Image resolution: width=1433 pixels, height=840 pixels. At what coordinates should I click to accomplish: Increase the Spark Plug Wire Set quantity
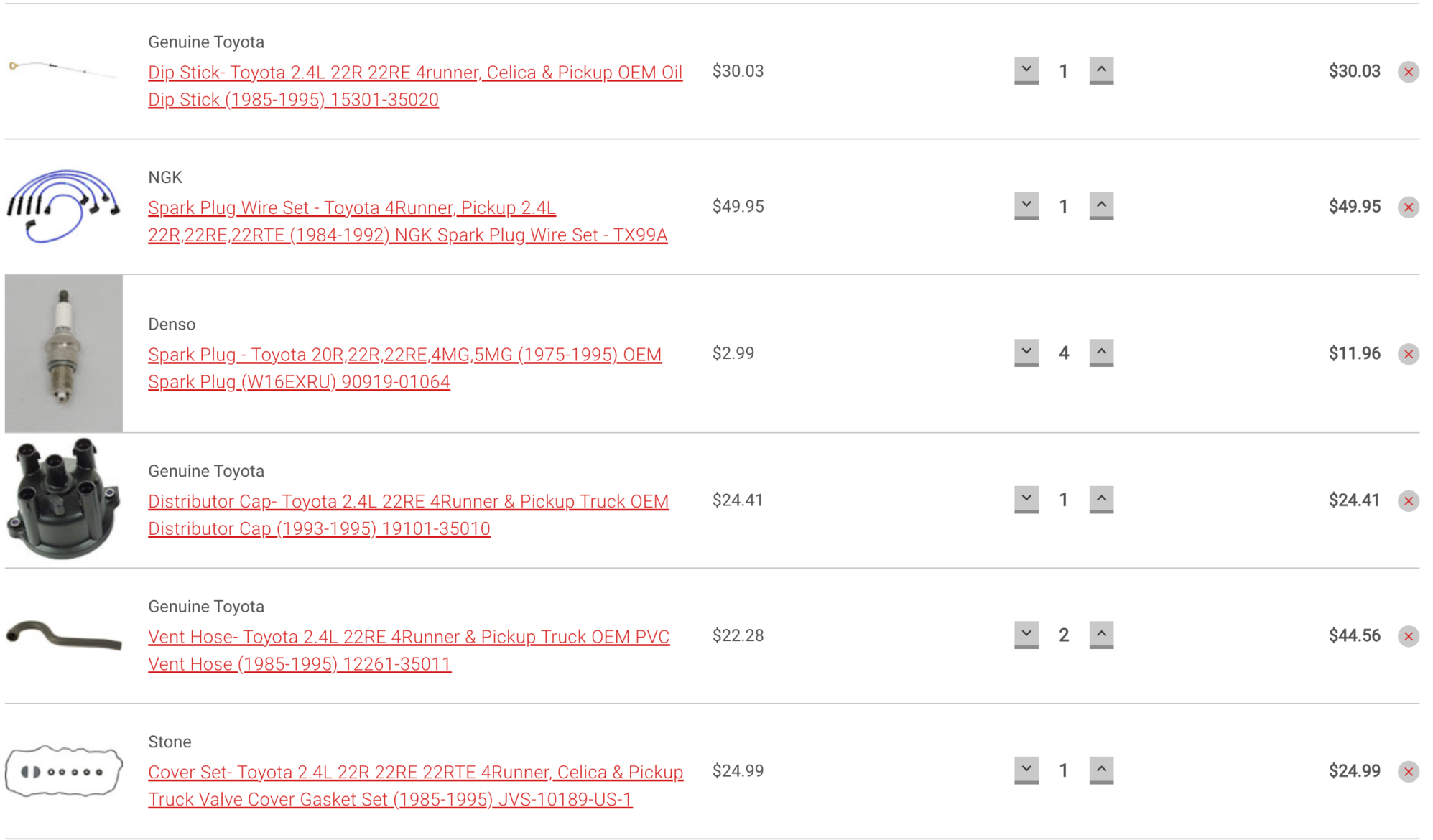click(x=1100, y=206)
